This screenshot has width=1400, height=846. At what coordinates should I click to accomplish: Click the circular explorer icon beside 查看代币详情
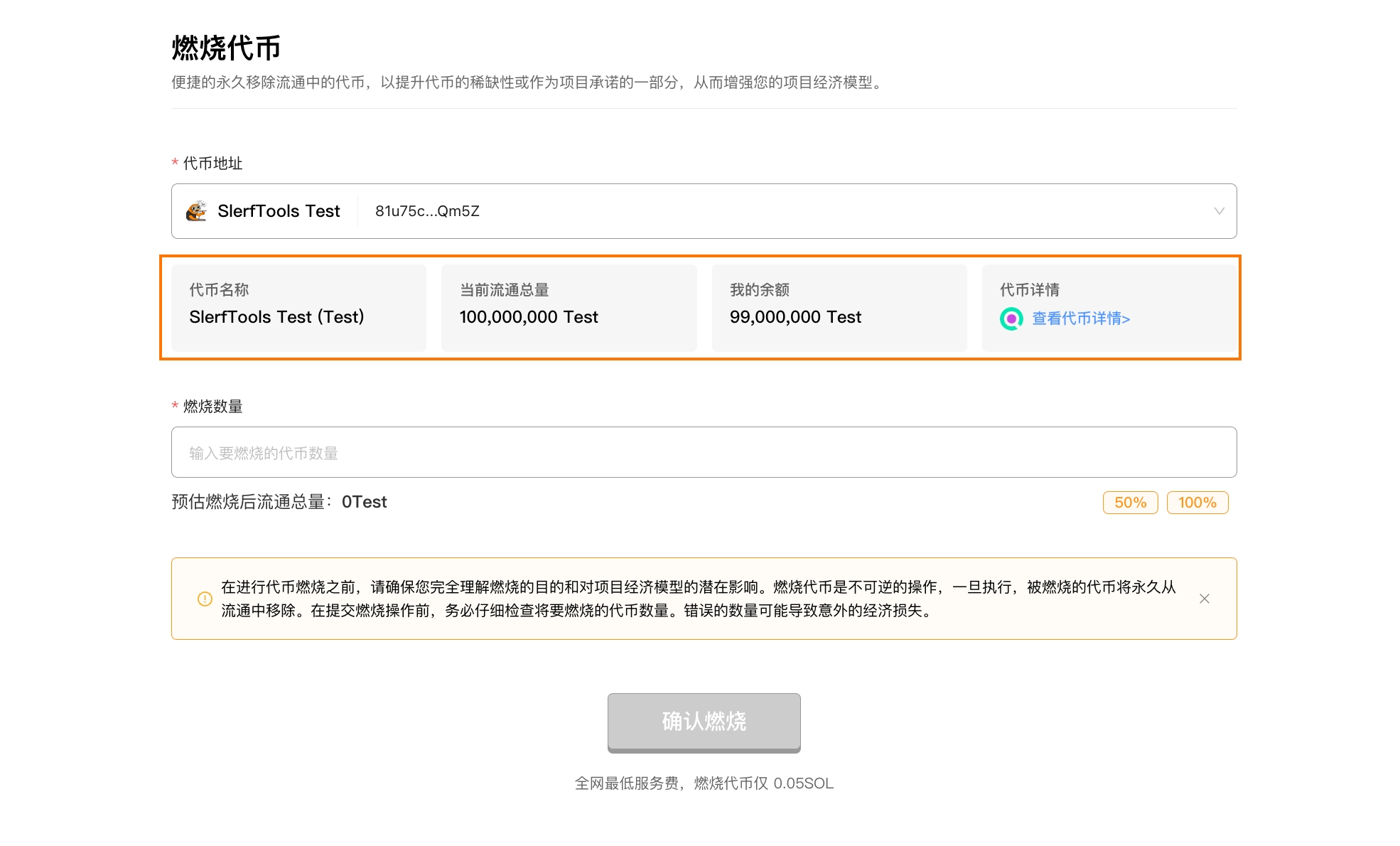click(x=1011, y=318)
